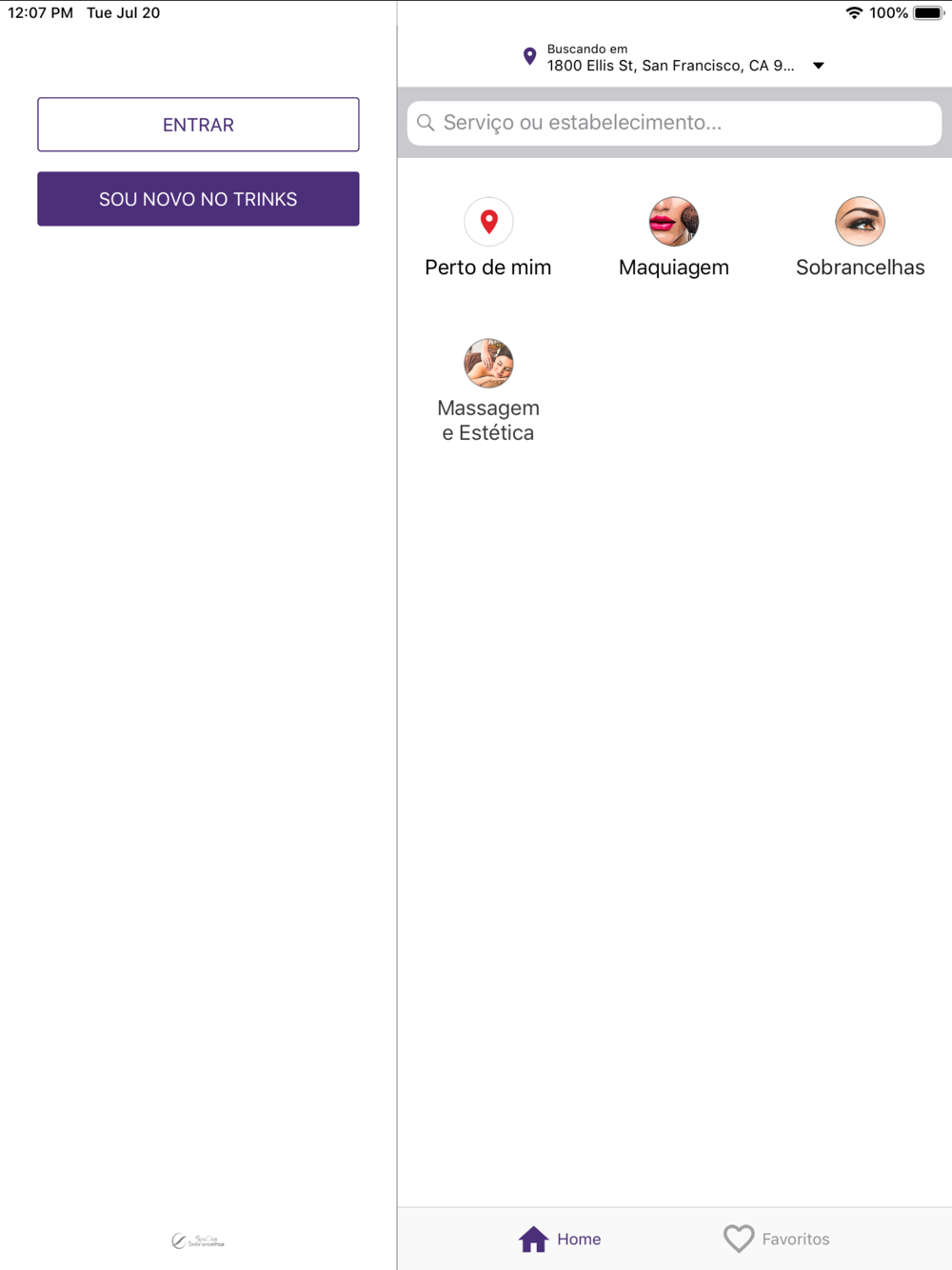Tap the Maquiagem text label
Image resolution: width=952 pixels, height=1270 pixels.
coord(674,268)
